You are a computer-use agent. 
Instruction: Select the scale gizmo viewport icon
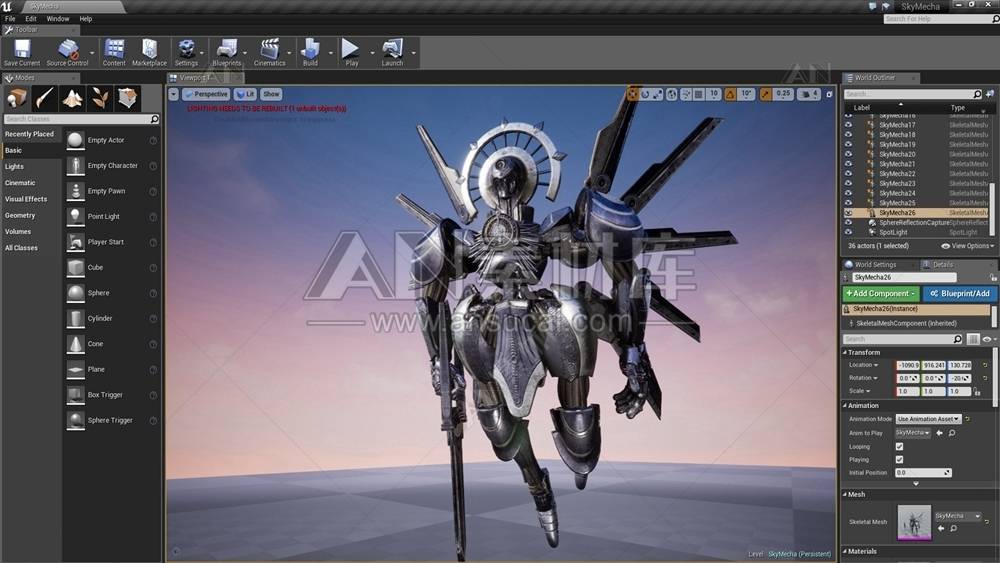pos(658,94)
